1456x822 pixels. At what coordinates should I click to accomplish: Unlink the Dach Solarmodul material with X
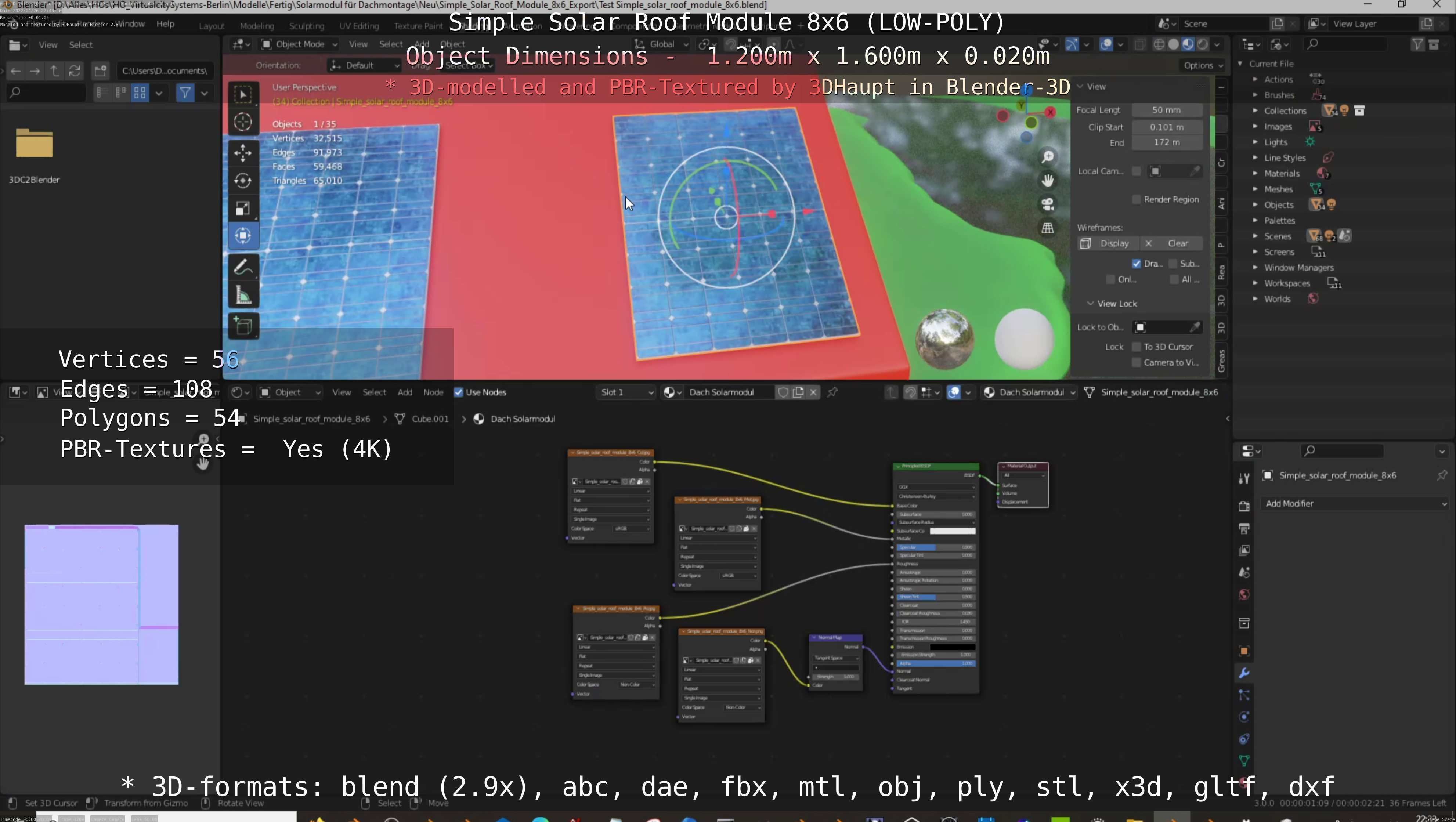pos(813,392)
